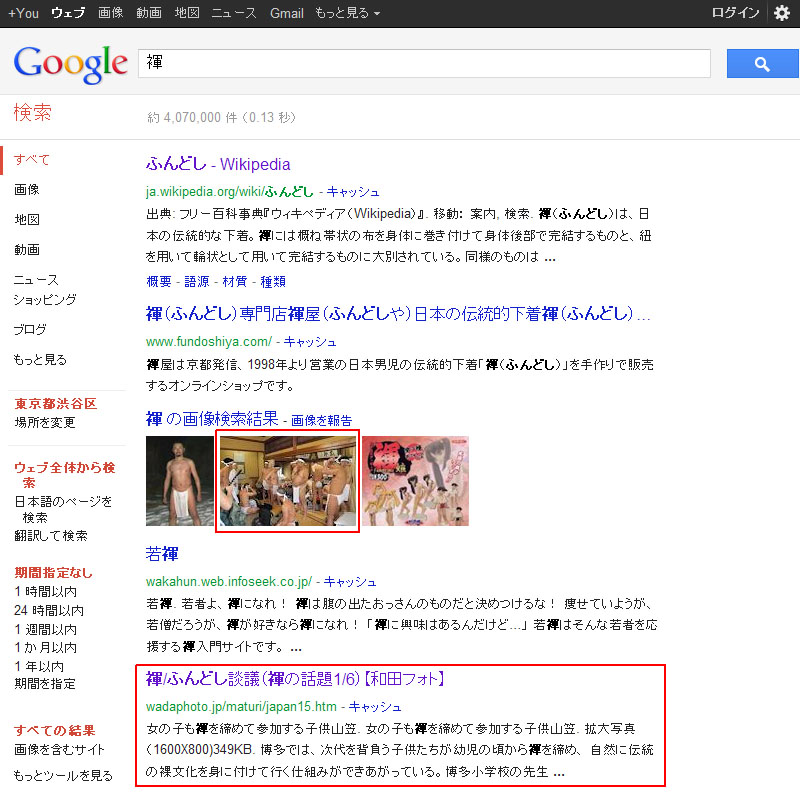Screen dimensions: 800x800
Task: Open the pink illustrated image thumbnail
Action: coord(415,481)
